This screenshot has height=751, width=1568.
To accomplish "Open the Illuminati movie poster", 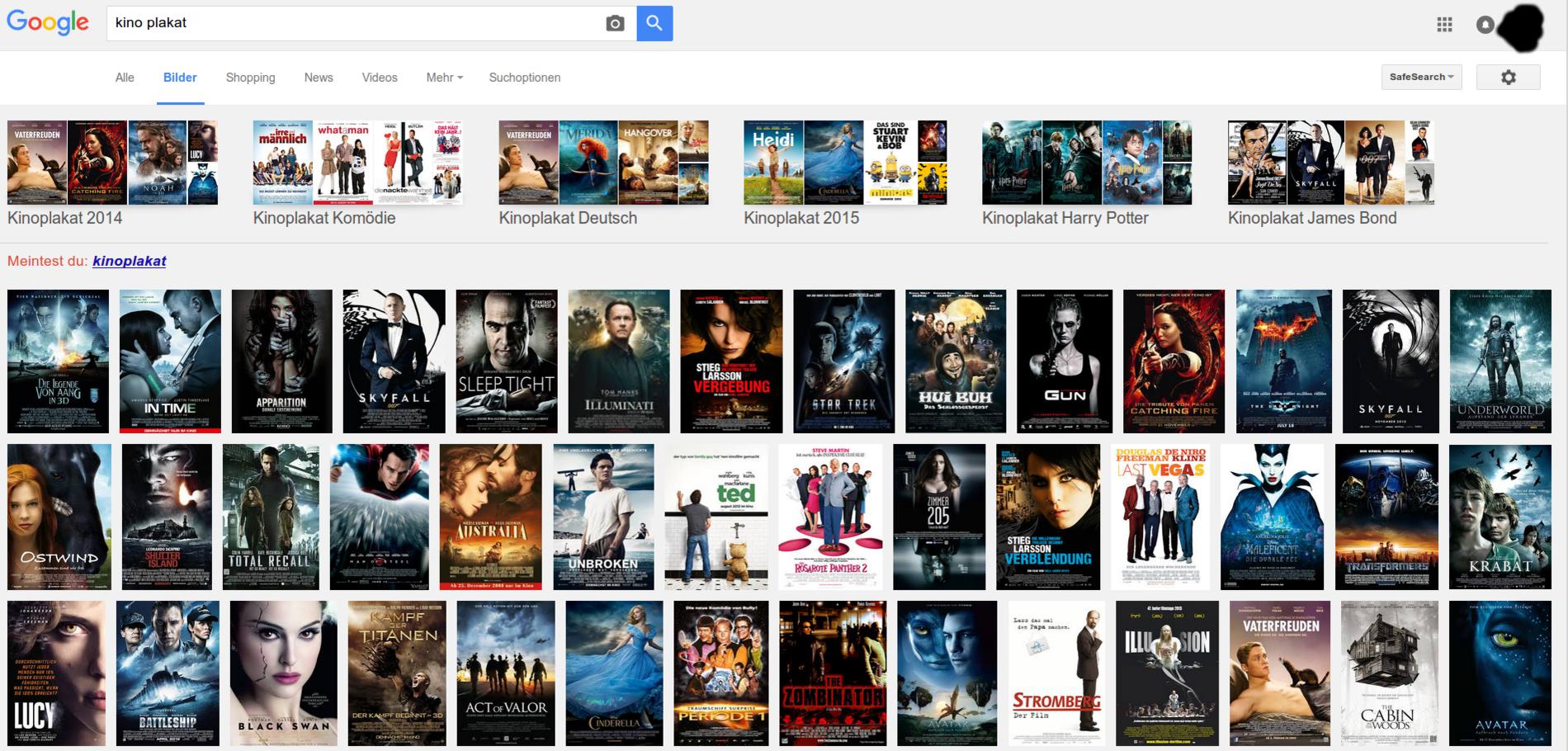I will click(x=618, y=361).
